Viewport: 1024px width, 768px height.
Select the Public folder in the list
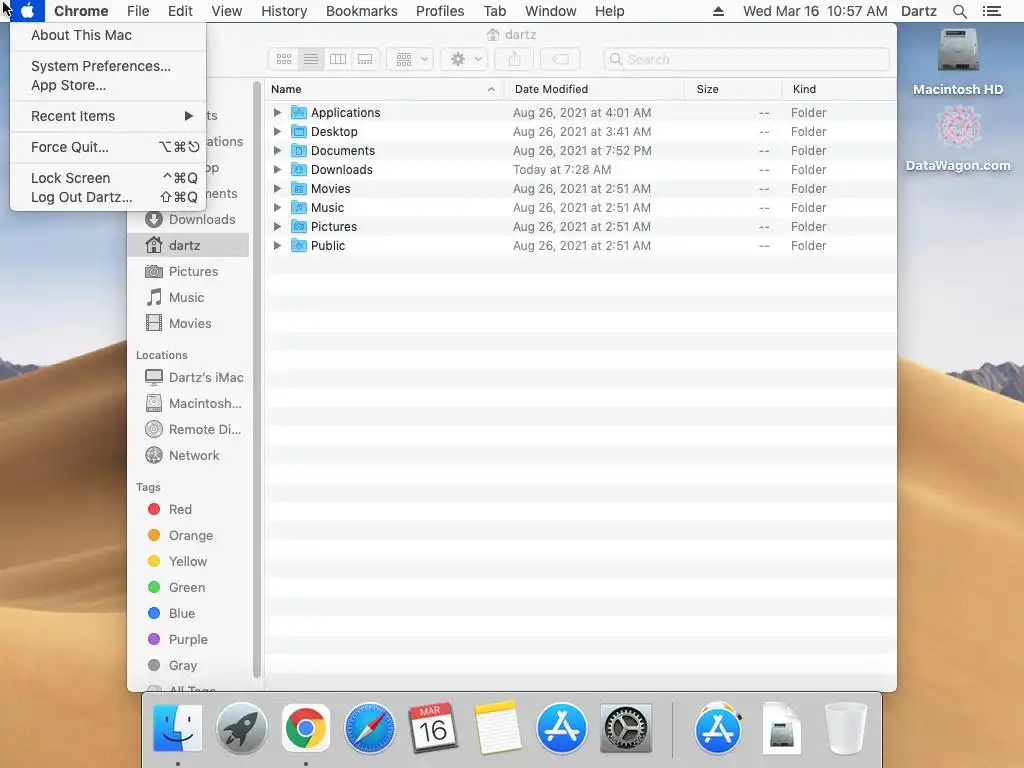point(581,246)
